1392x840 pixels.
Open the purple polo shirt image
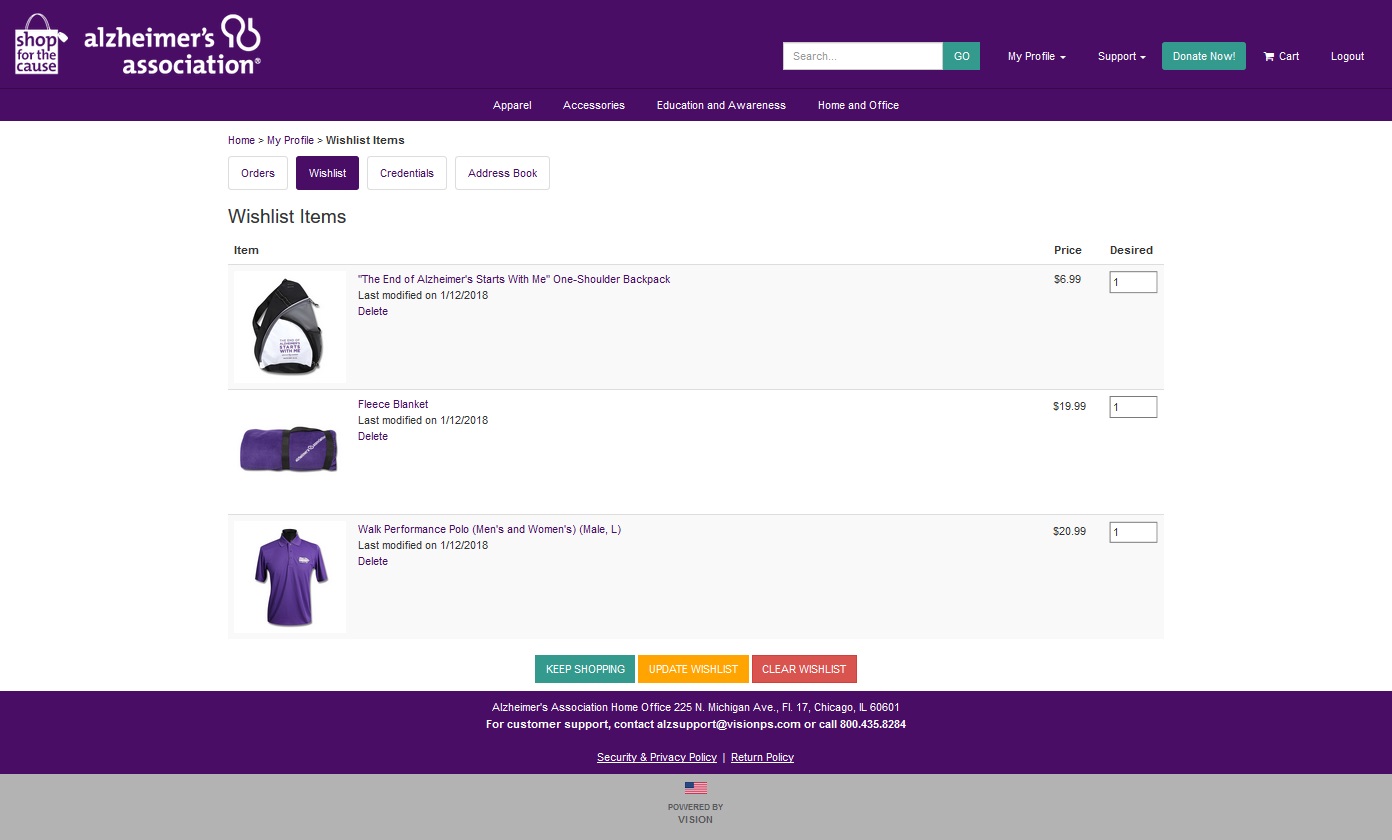tap(289, 577)
